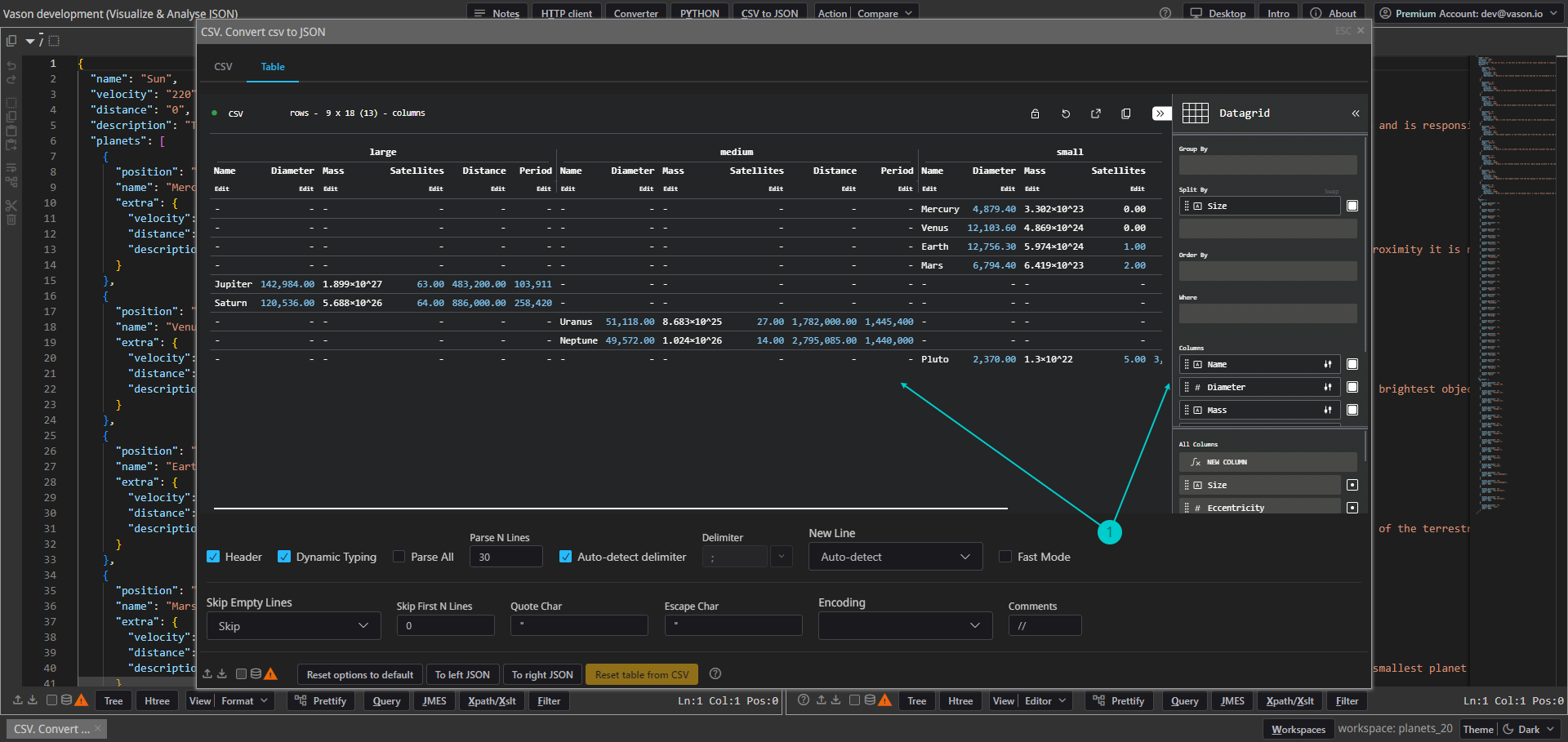This screenshot has height=742, width=1568.
Task: Open table in external window icon
Action: coord(1096,113)
